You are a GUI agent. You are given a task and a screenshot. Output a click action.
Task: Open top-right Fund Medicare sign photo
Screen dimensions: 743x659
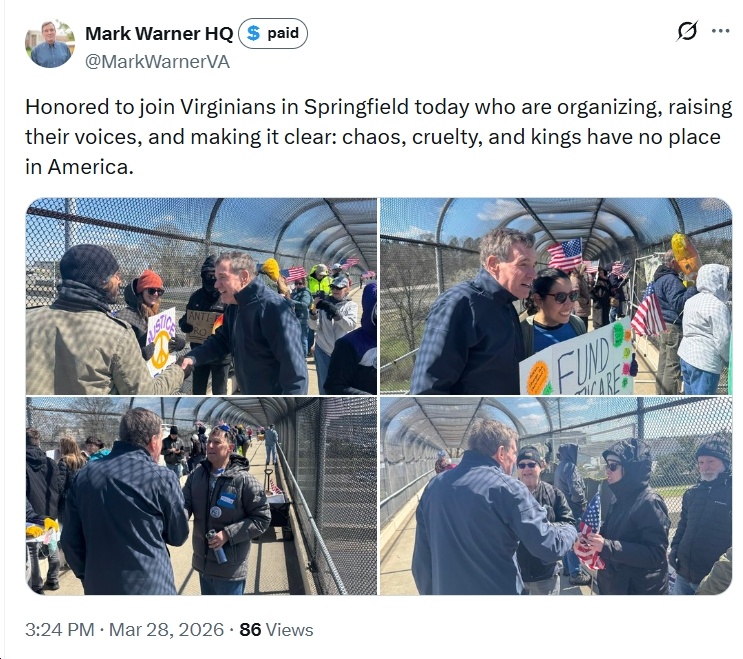coord(556,296)
